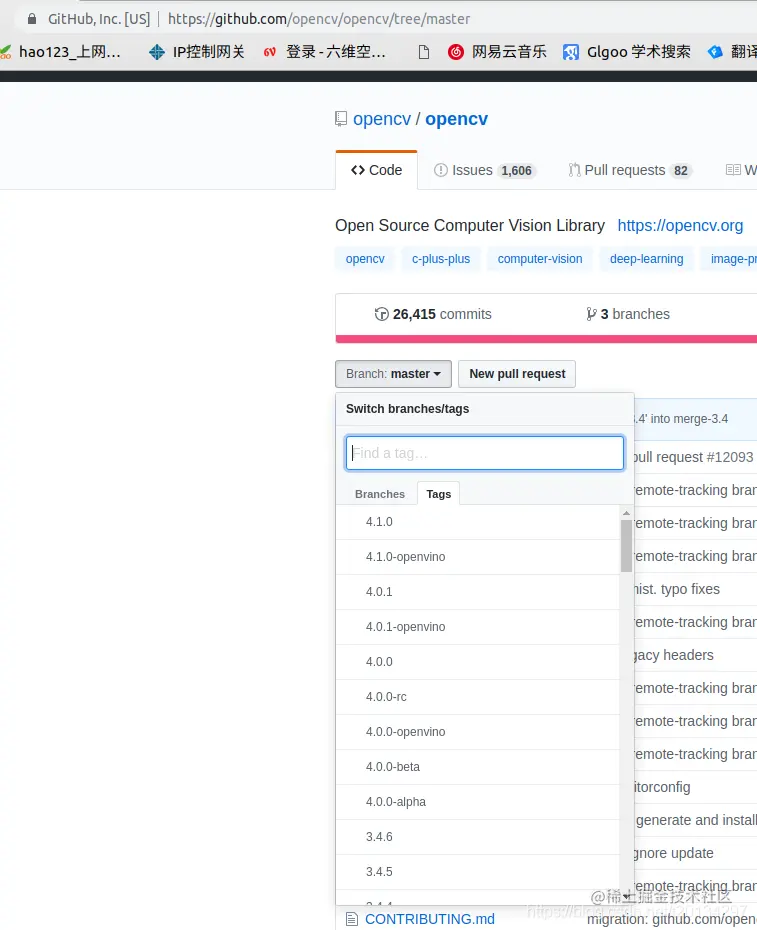Click the opencv owner link
Viewport: 757px width, 930px height.
[x=381, y=119]
